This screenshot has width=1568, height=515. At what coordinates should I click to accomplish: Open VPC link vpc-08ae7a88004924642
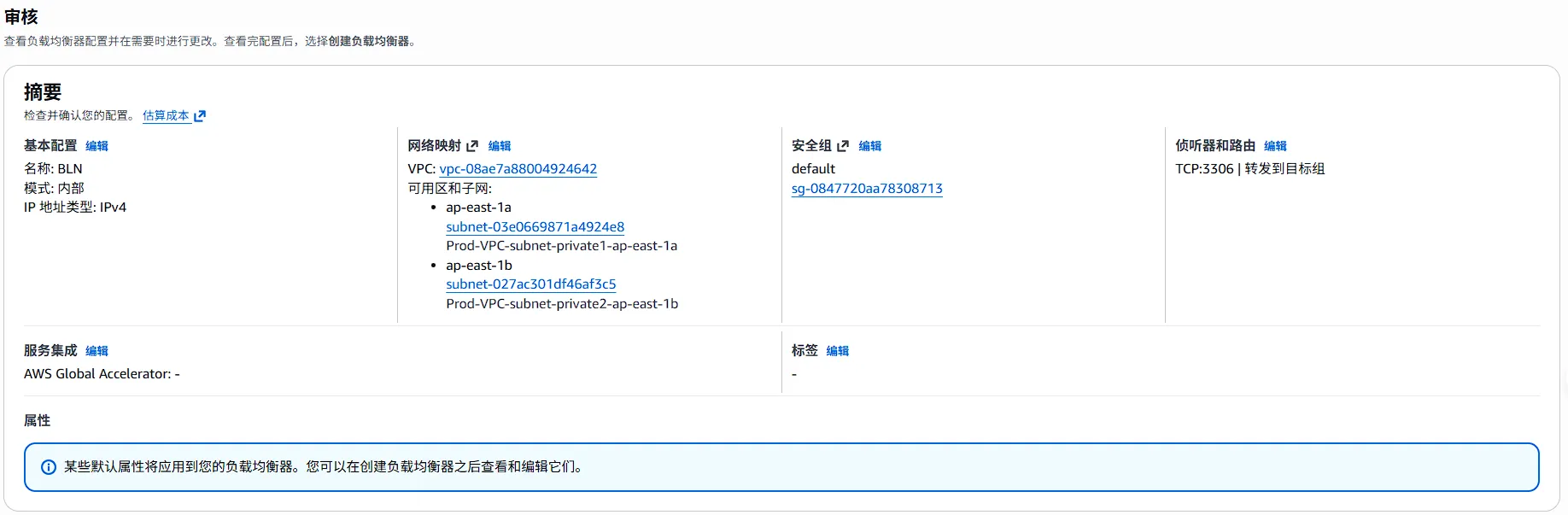(518, 169)
